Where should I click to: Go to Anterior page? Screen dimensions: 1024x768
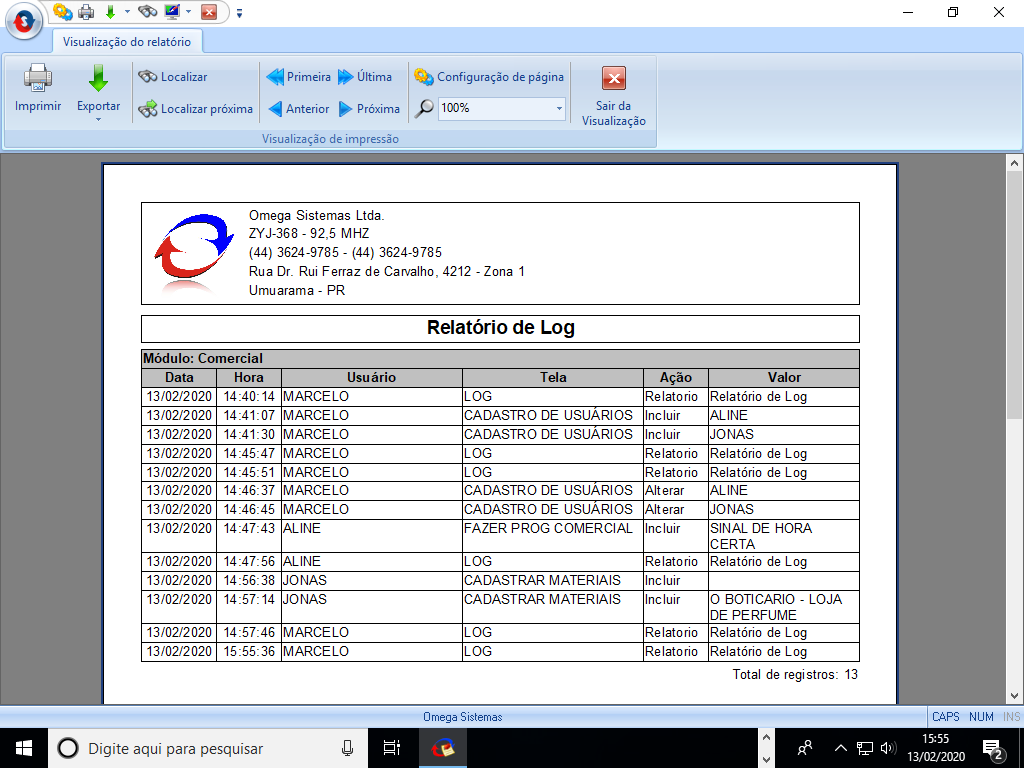tap(298, 109)
